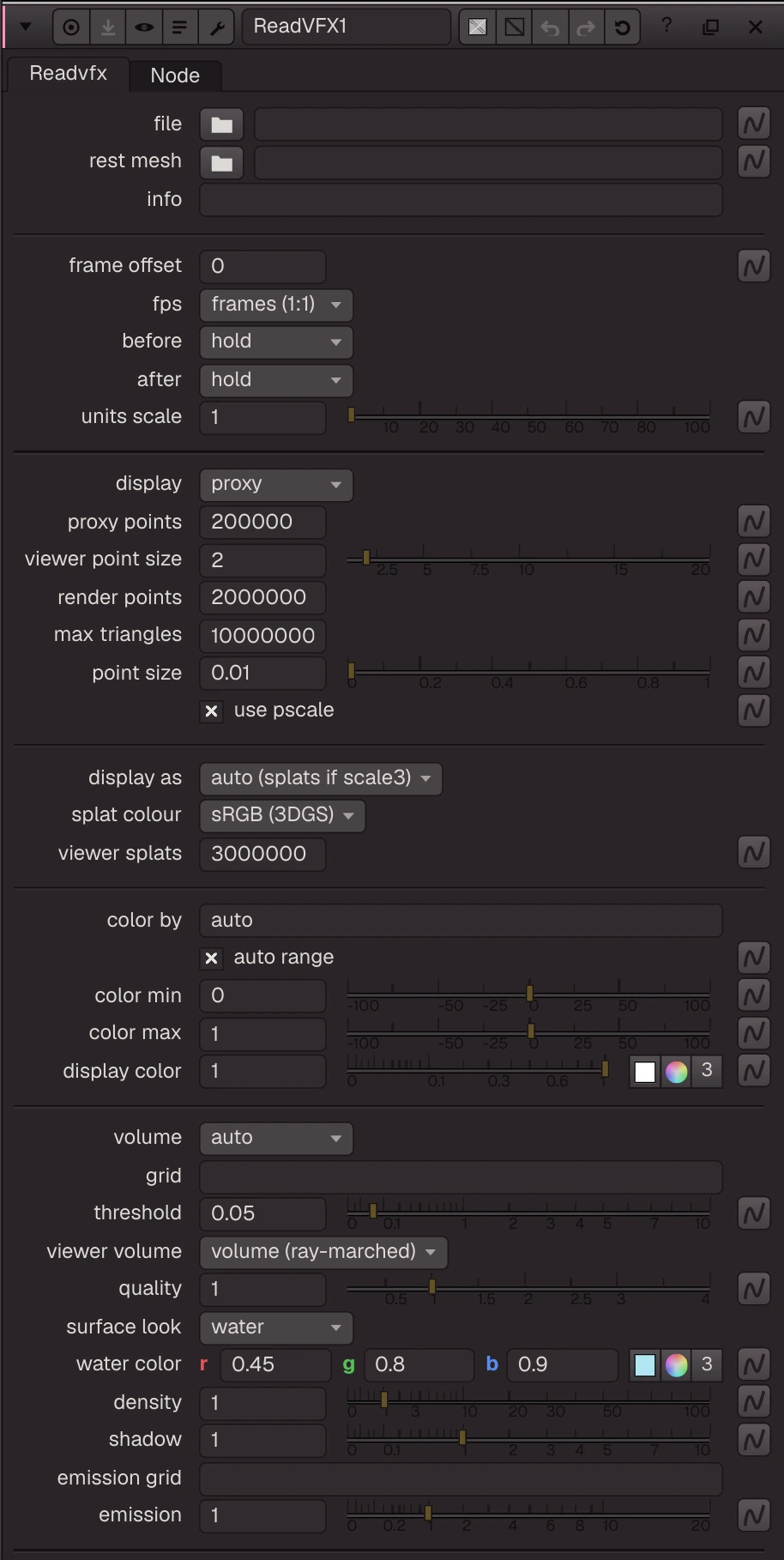Click the water color red value field
This screenshot has width=784, height=1560.
[275, 1364]
